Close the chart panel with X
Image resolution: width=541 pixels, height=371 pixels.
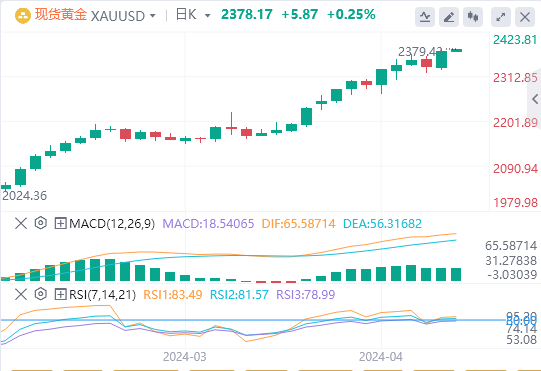coord(525,17)
